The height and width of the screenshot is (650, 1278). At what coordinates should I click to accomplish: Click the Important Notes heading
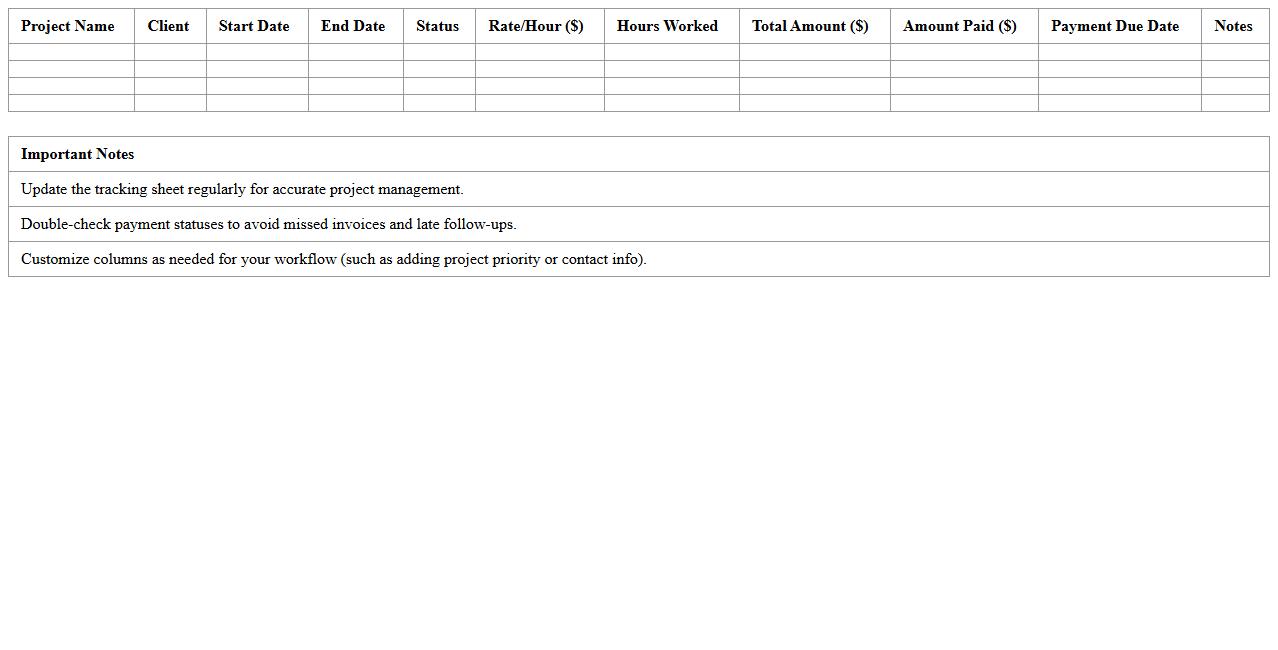(x=78, y=154)
